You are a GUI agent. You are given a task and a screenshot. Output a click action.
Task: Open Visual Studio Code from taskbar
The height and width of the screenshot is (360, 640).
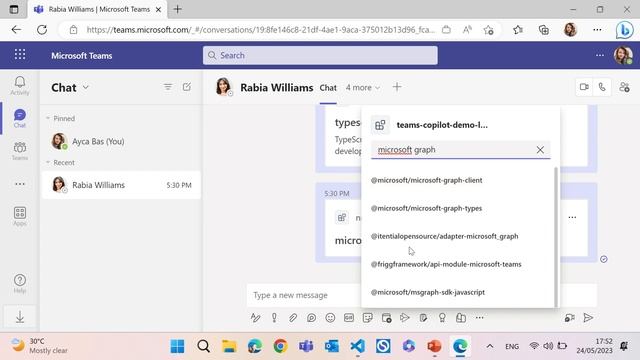[x=358, y=346]
